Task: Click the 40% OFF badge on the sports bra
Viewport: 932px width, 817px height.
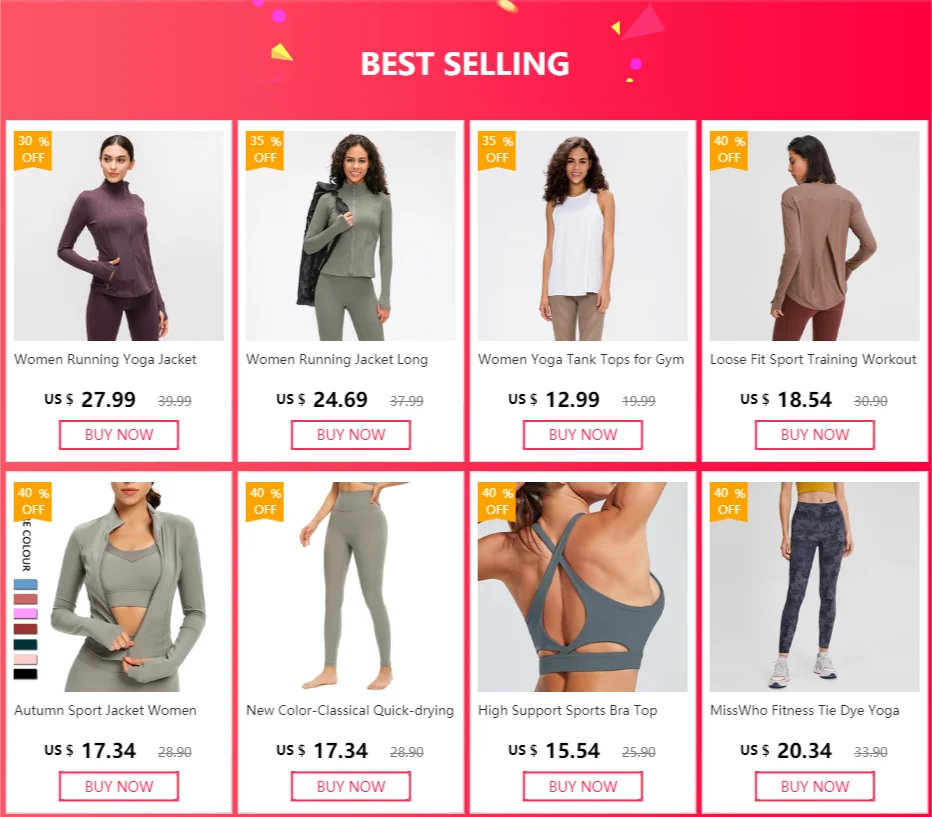Action: pyautogui.click(x=497, y=501)
